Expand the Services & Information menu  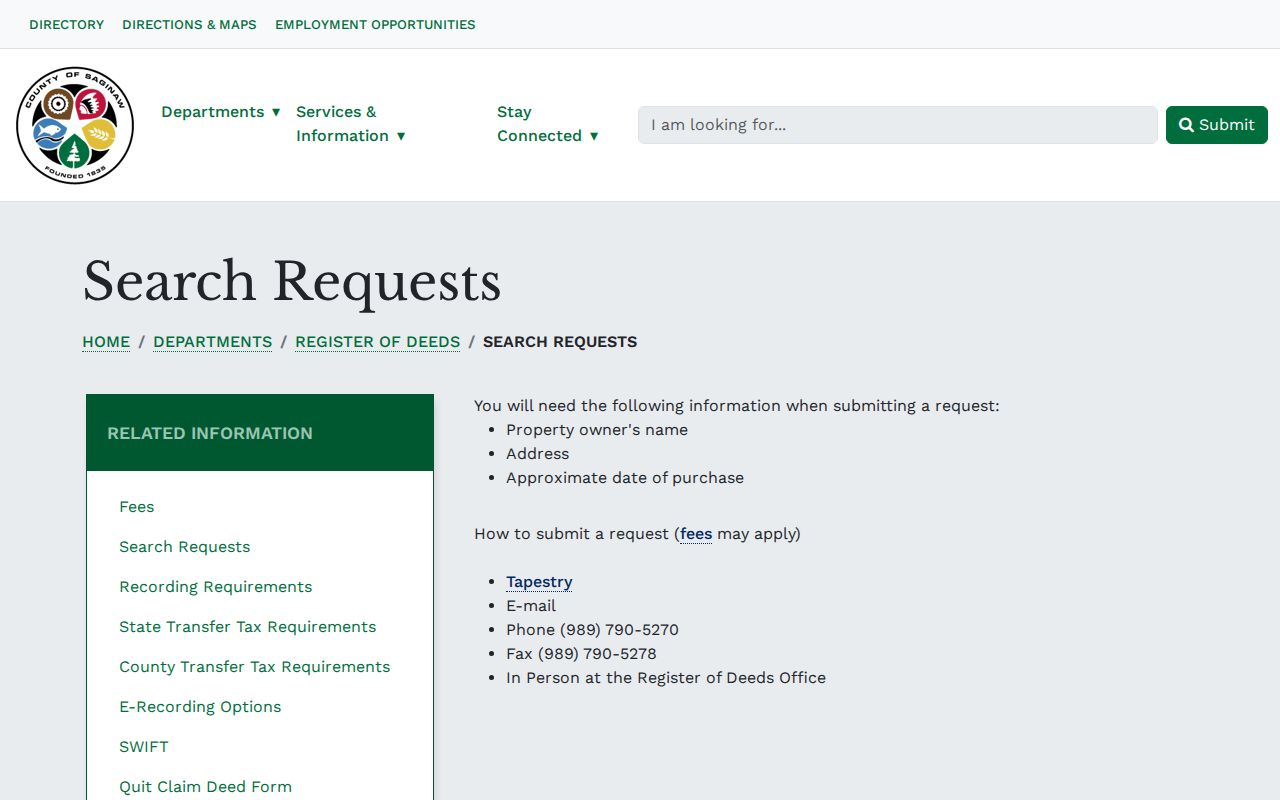pos(351,124)
